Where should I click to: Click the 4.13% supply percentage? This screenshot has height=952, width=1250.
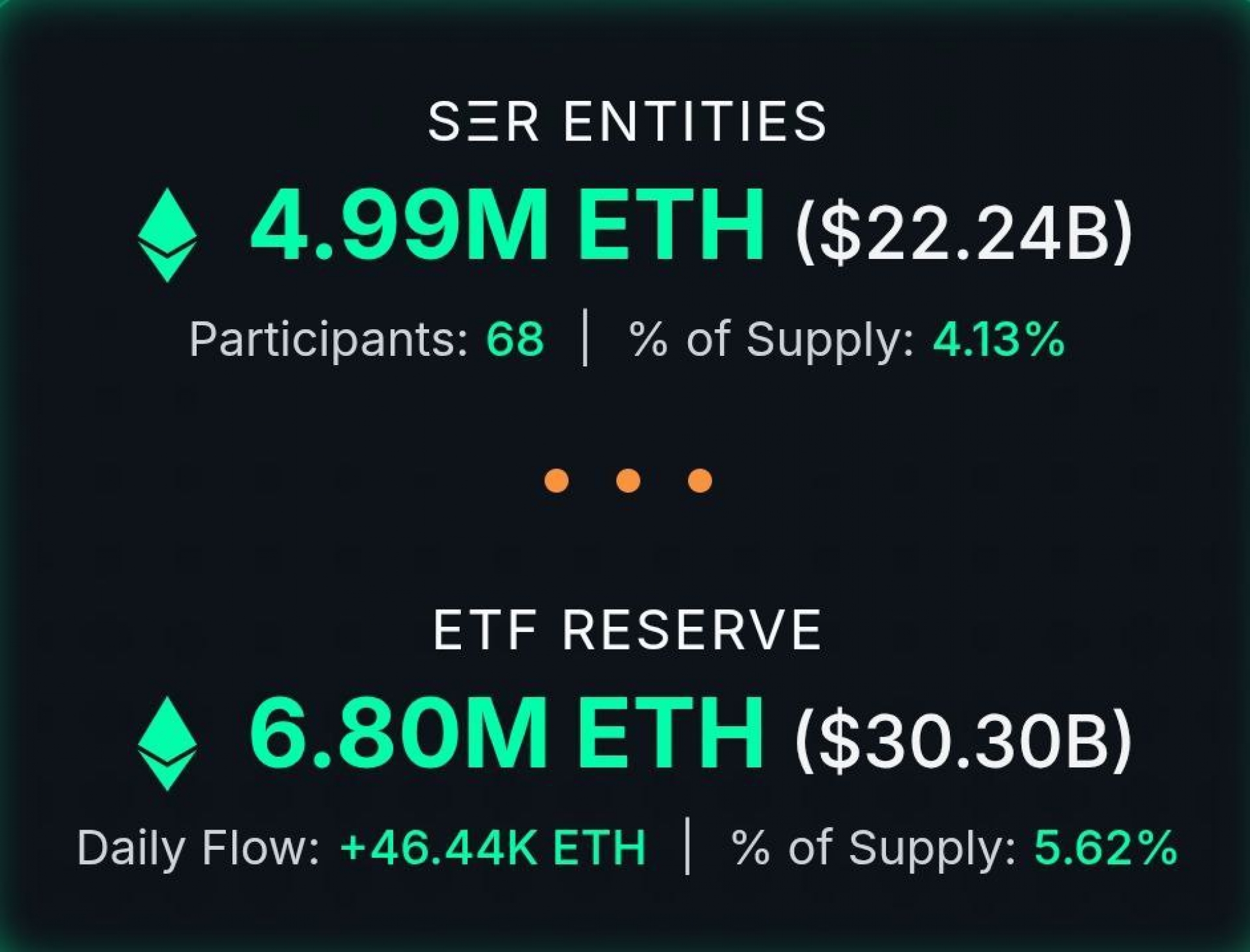coord(999,339)
